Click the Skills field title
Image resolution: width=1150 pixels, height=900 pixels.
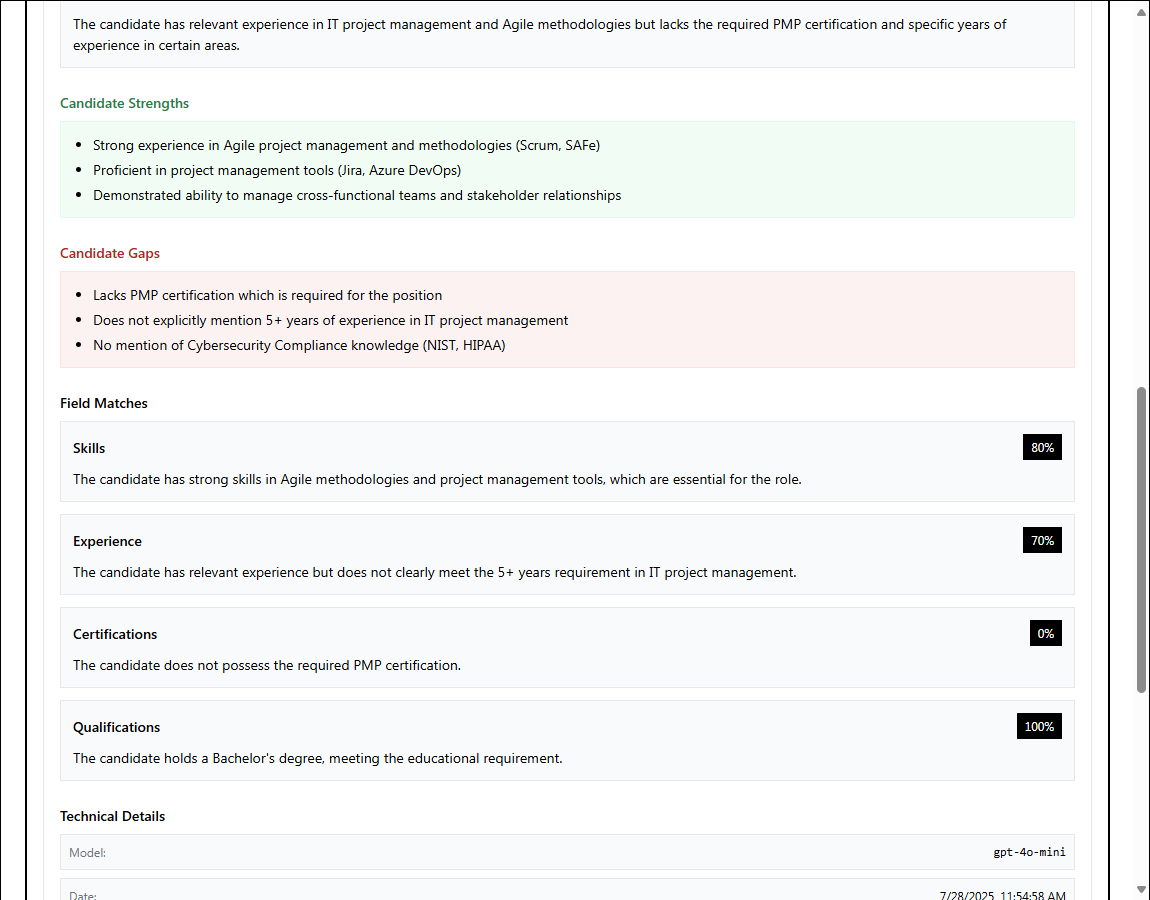coord(89,448)
